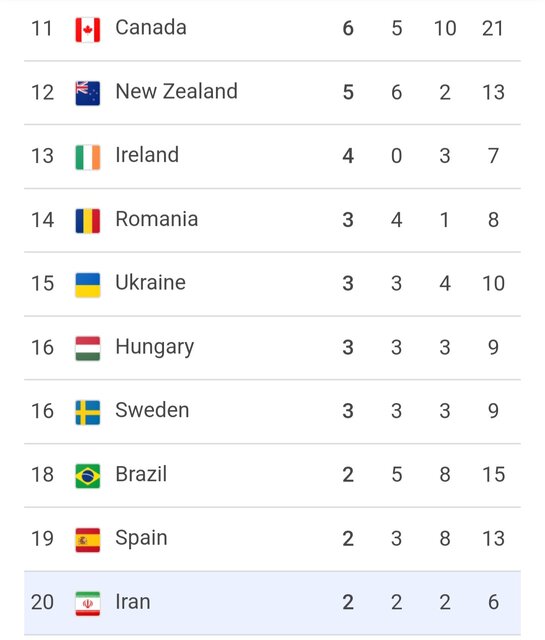Select the Ireland country name
The image size is (545, 640).
[147, 155]
